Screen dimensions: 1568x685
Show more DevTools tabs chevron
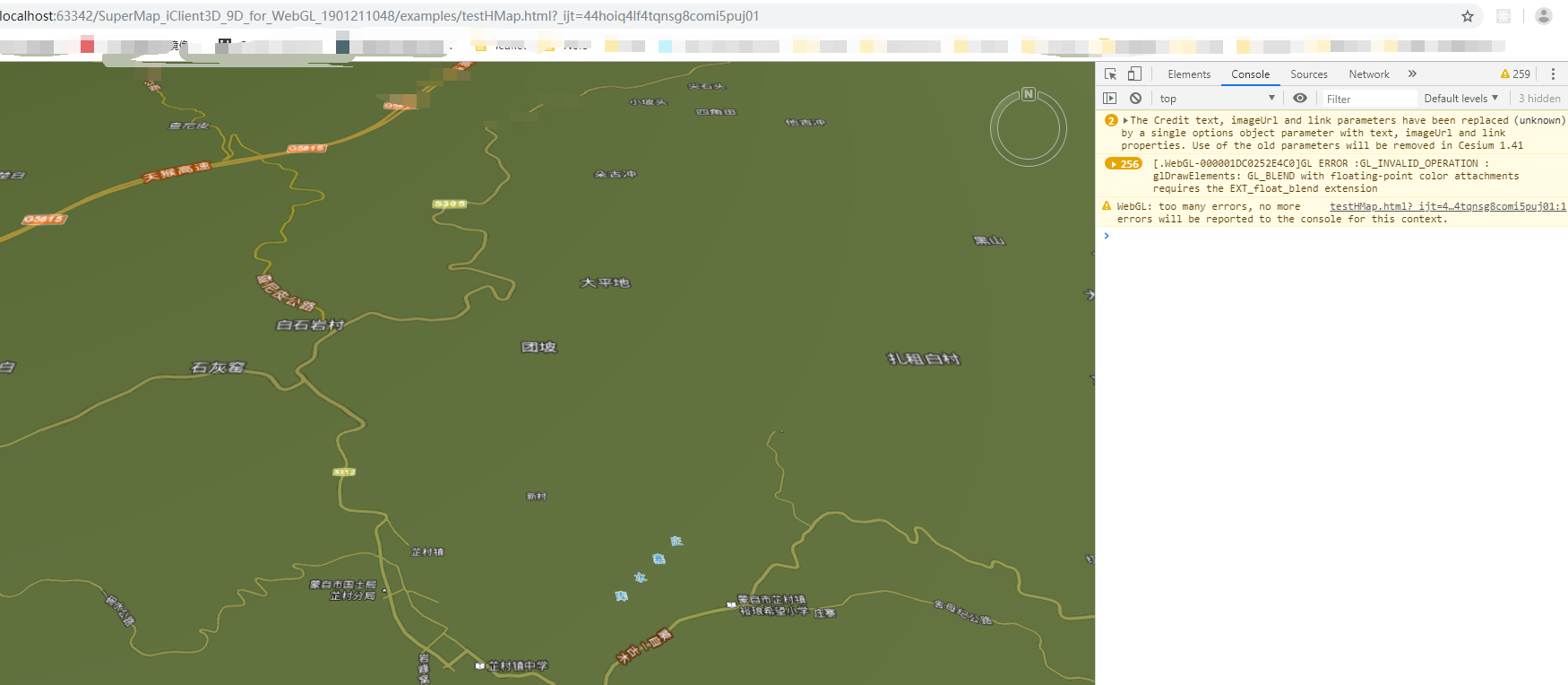pos(1412,74)
